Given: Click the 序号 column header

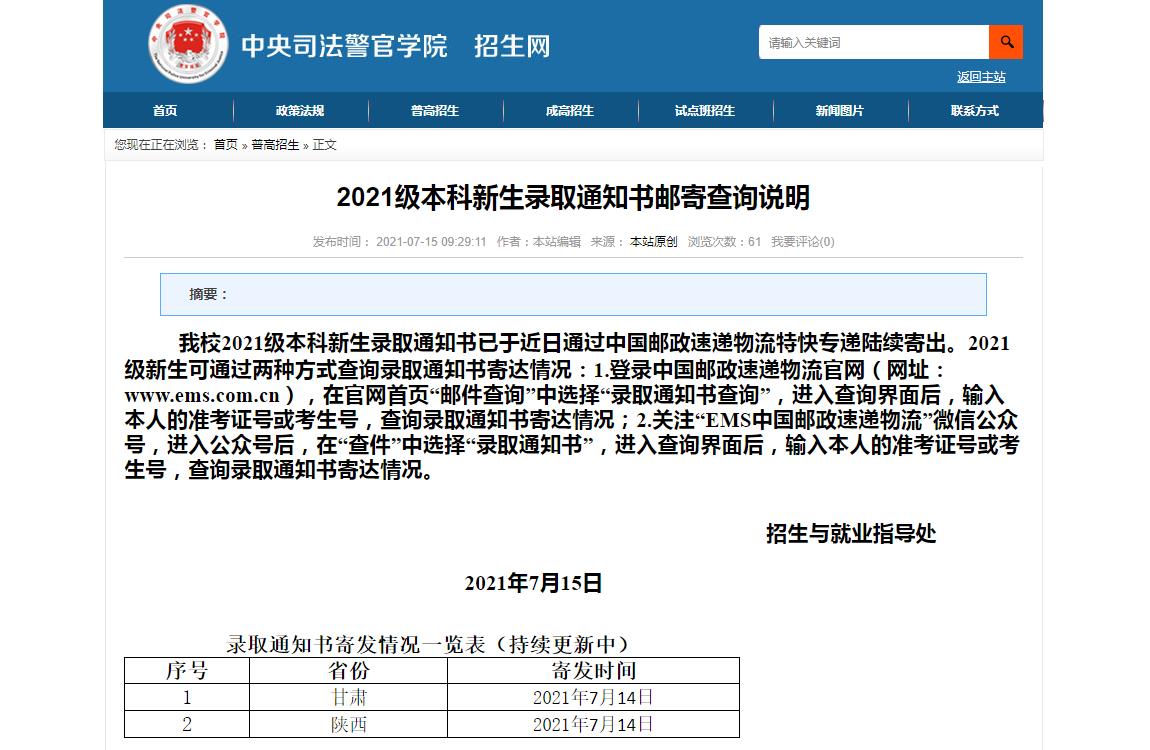Looking at the screenshot, I should [x=187, y=671].
